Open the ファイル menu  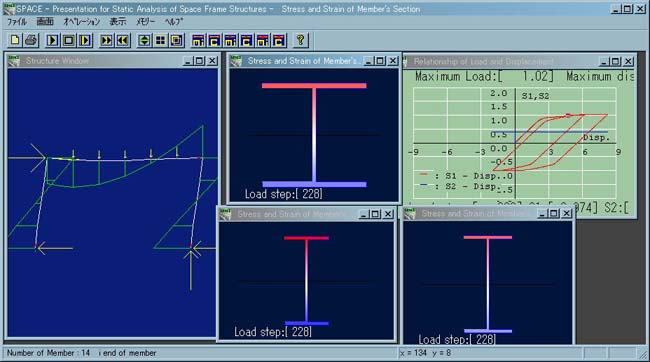pyautogui.click(x=17, y=22)
